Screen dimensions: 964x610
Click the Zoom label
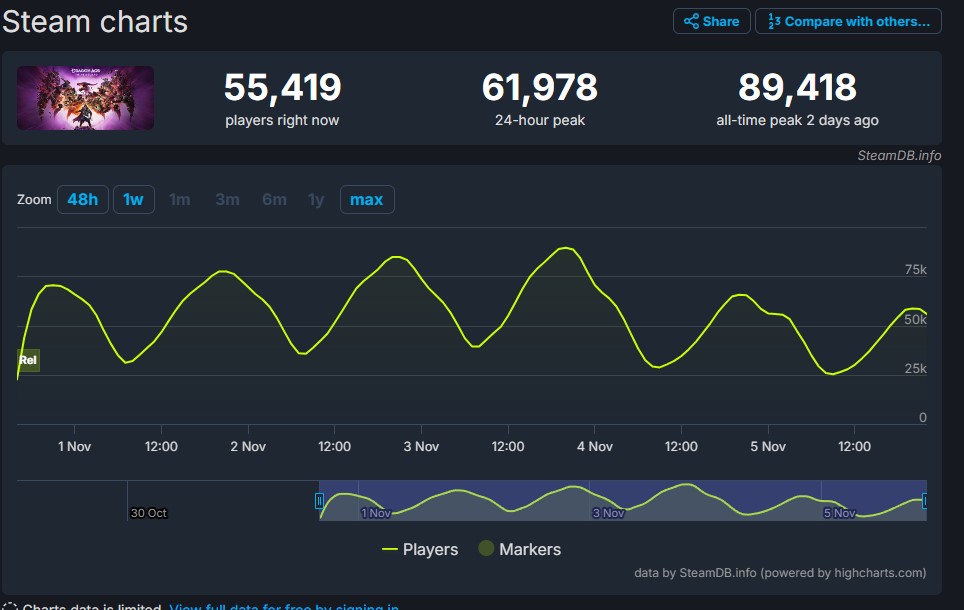(x=34, y=199)
